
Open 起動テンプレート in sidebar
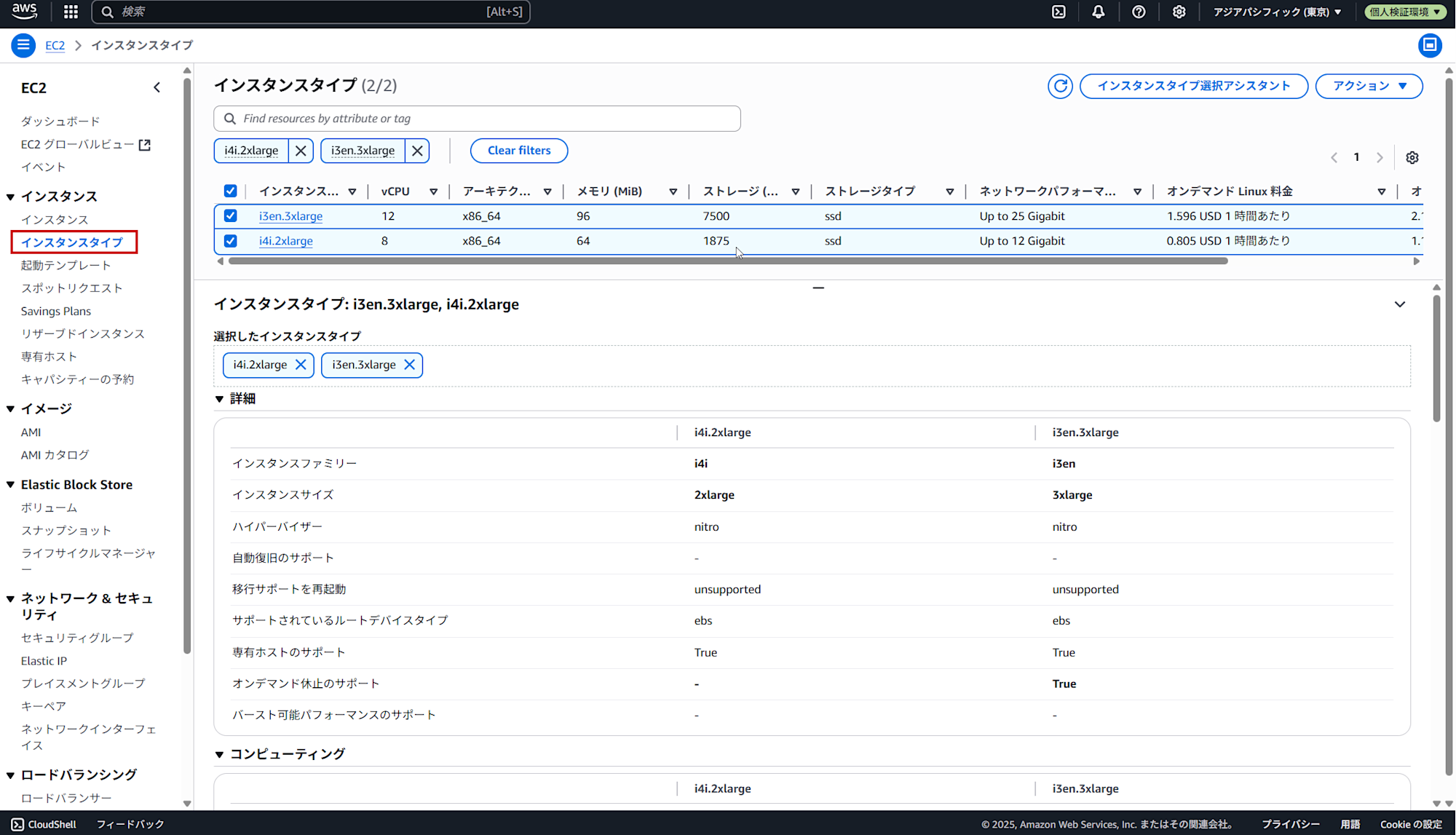pos(66,266)
